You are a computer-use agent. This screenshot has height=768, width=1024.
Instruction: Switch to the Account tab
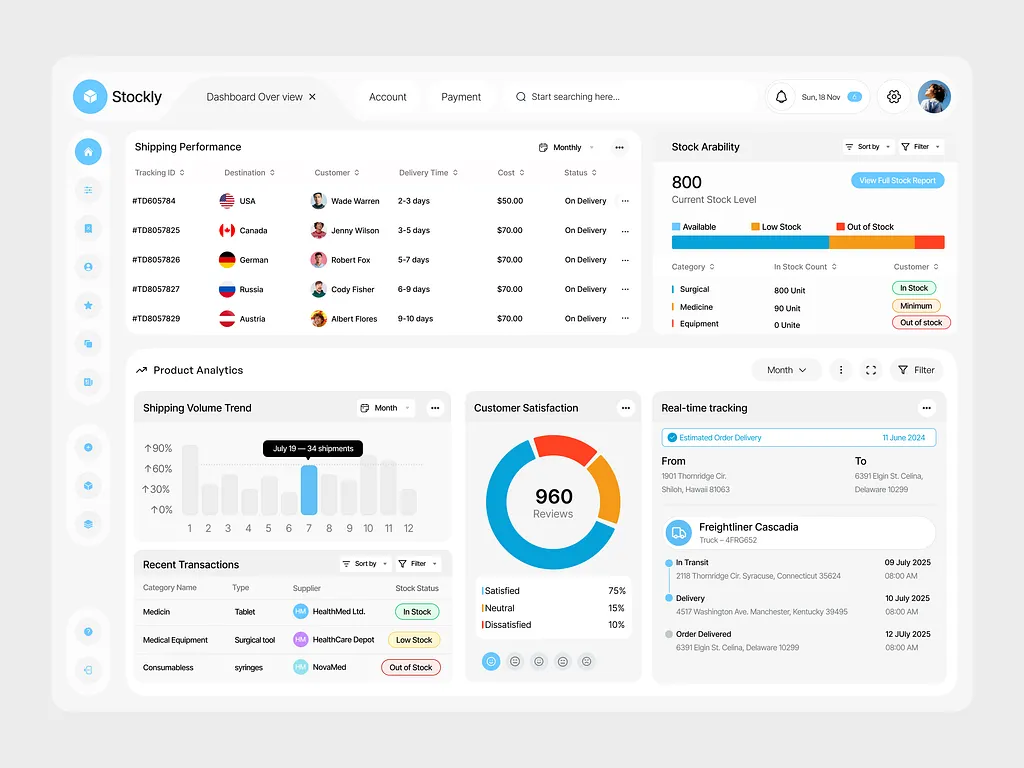click(x=387, y=97)
